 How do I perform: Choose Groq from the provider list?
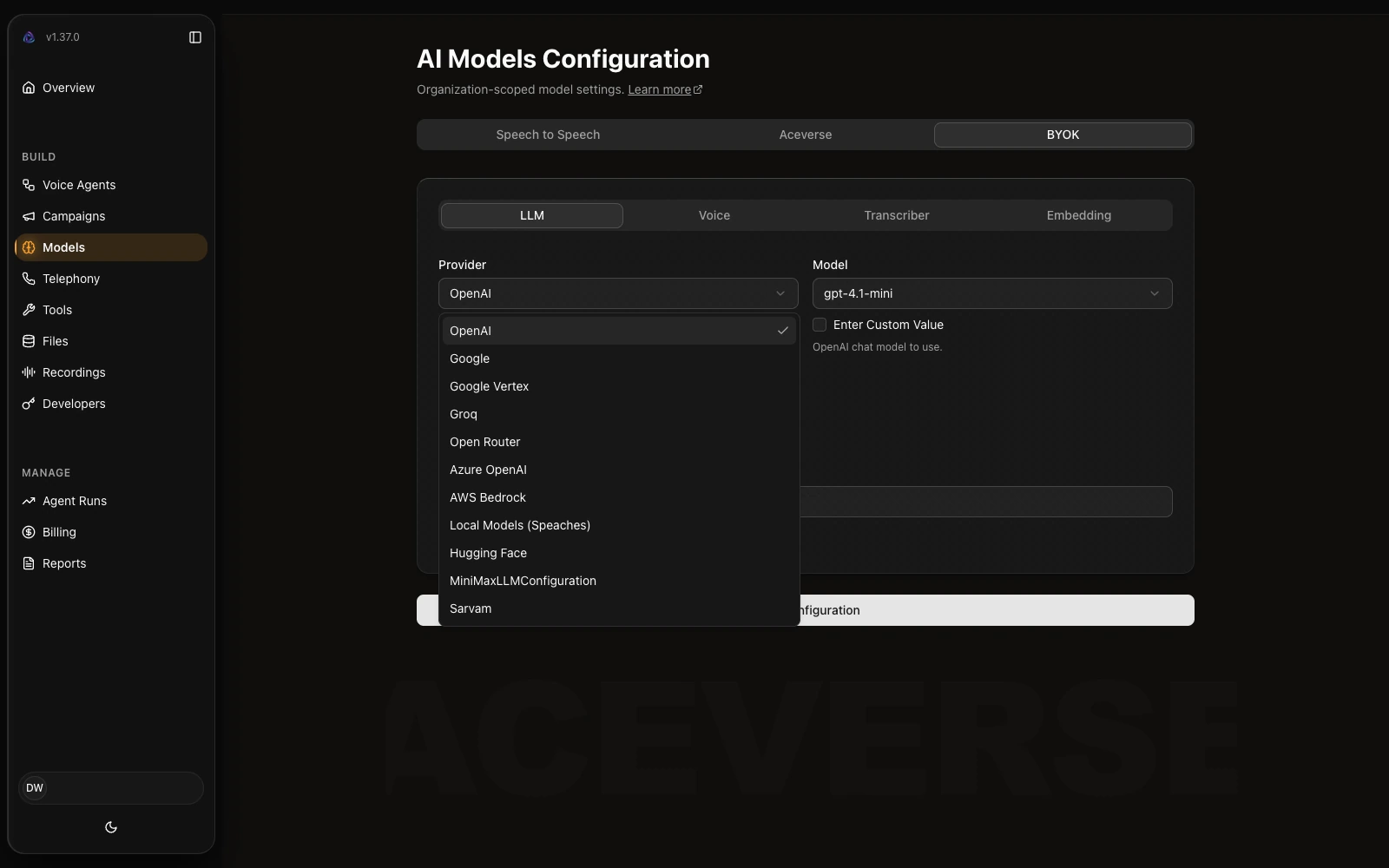click(x=619, y=414)
